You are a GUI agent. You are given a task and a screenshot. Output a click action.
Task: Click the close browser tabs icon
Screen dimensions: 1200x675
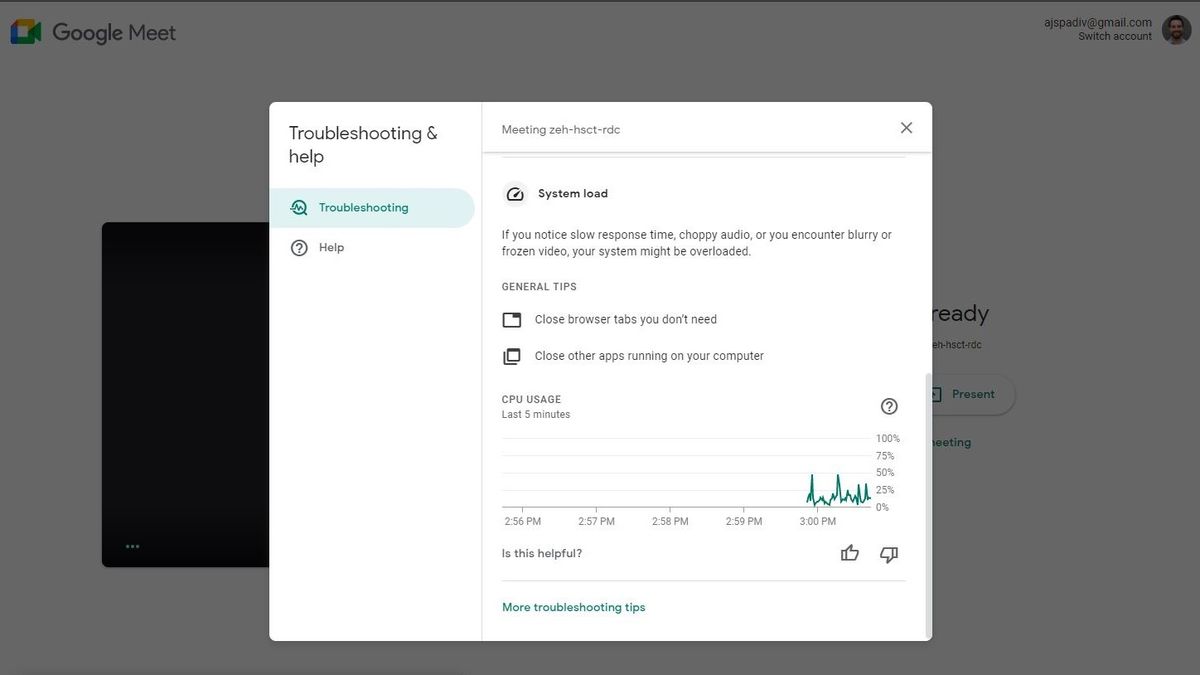(x=512, y=319)
